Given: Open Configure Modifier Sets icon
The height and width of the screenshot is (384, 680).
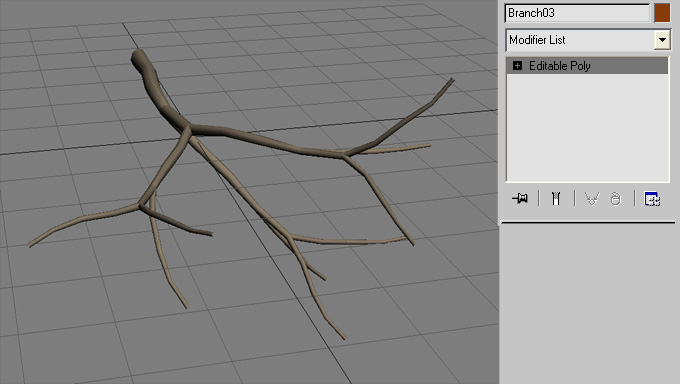Looking at the screenshot, I should tap(652, 199).
